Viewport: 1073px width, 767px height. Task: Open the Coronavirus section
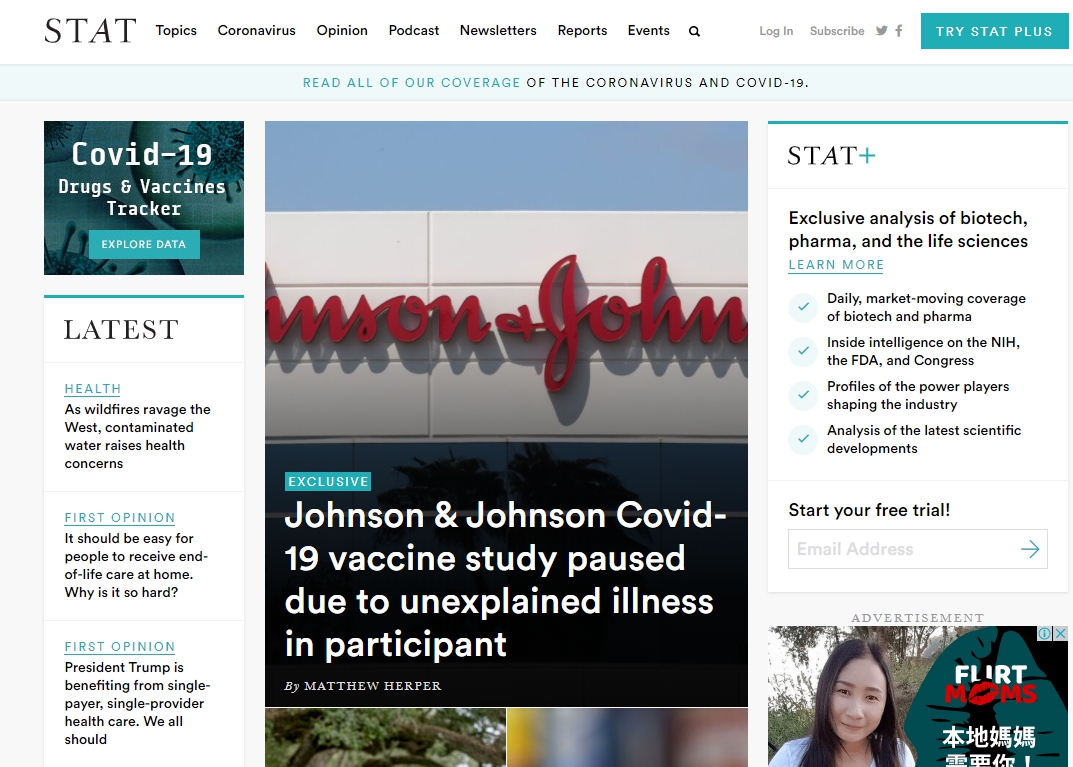(x=257, y=31)
